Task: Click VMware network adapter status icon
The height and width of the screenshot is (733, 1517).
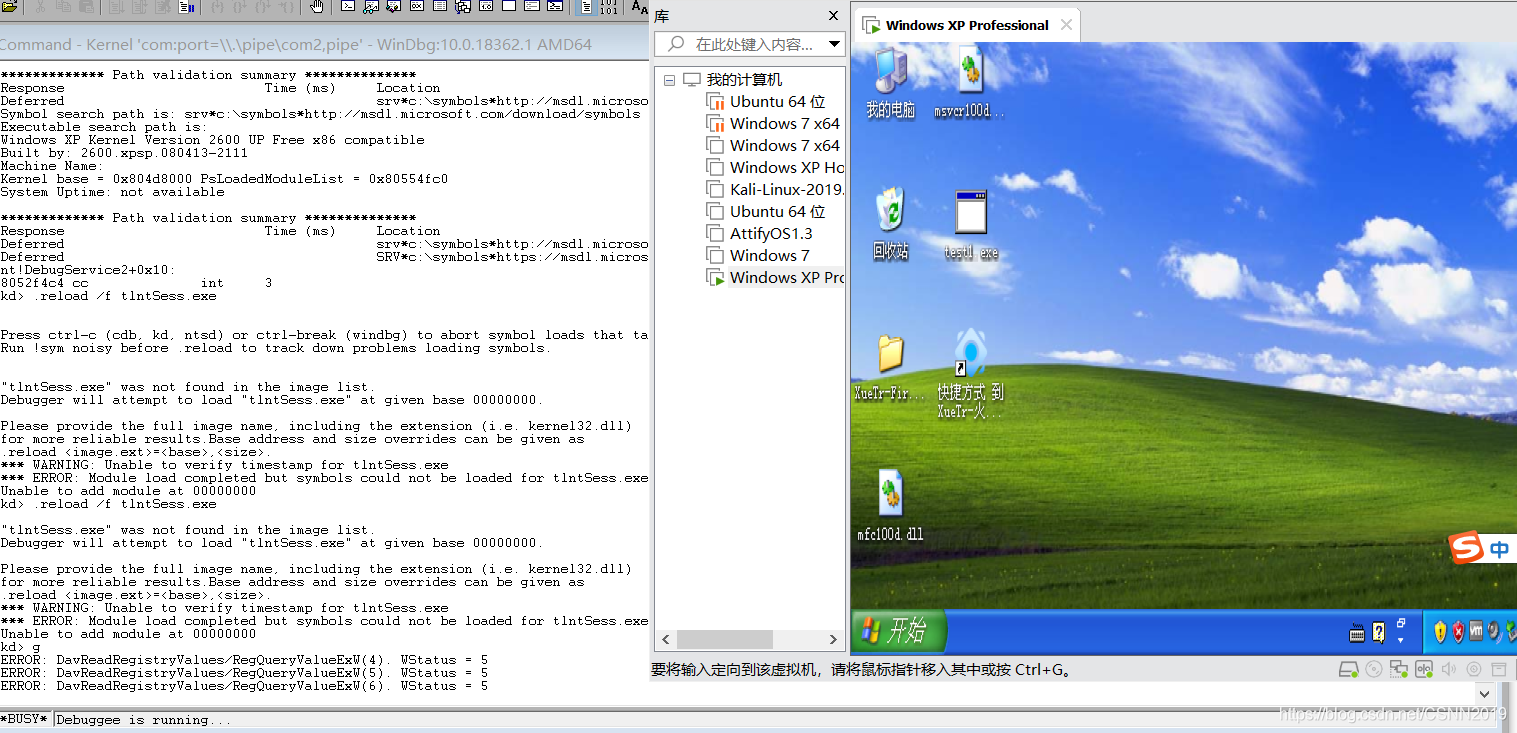Action: [x=1399, y=669]
